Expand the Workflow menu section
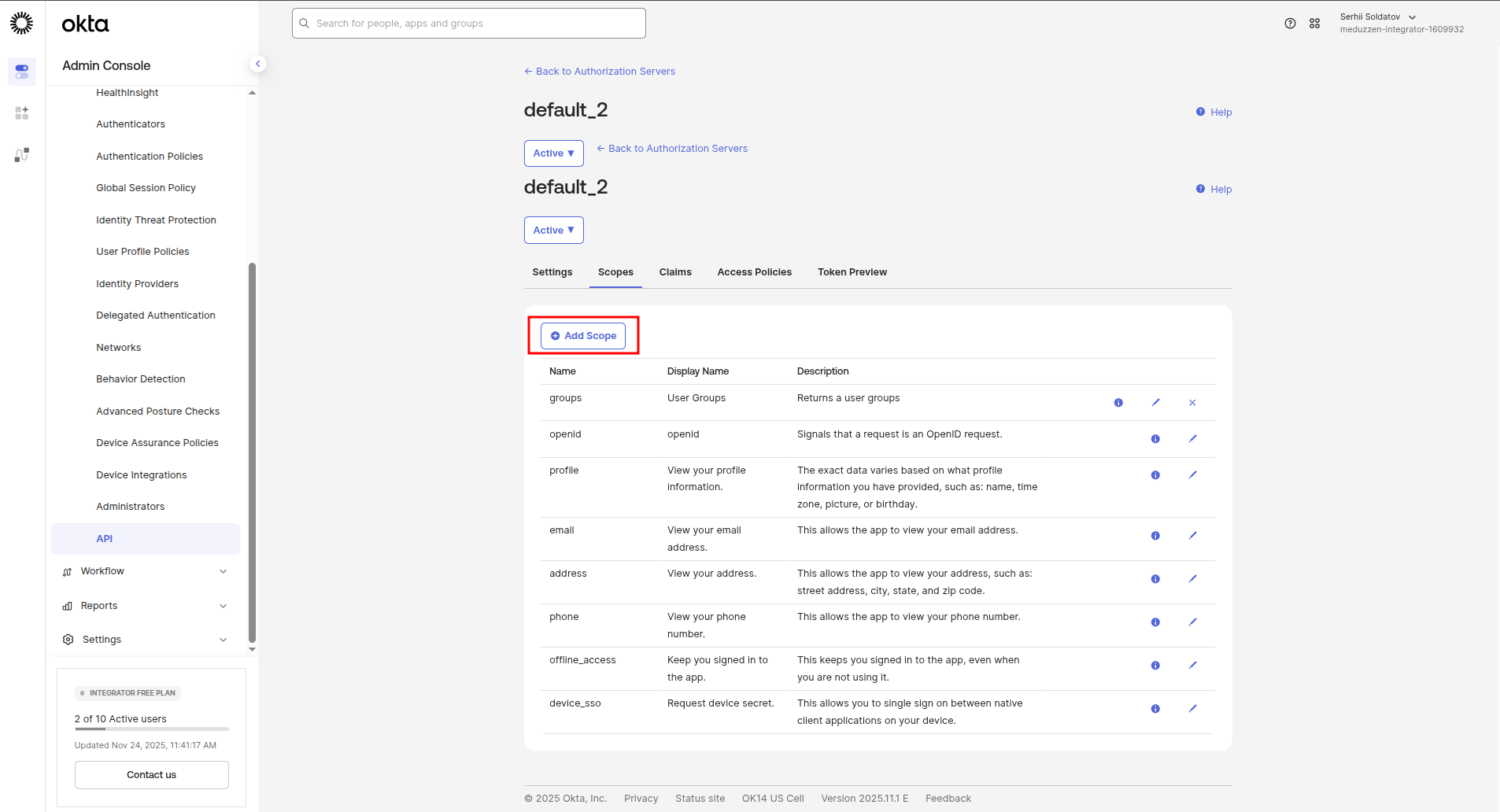Screen dimensions: 1500x812 tap(145, 571)
